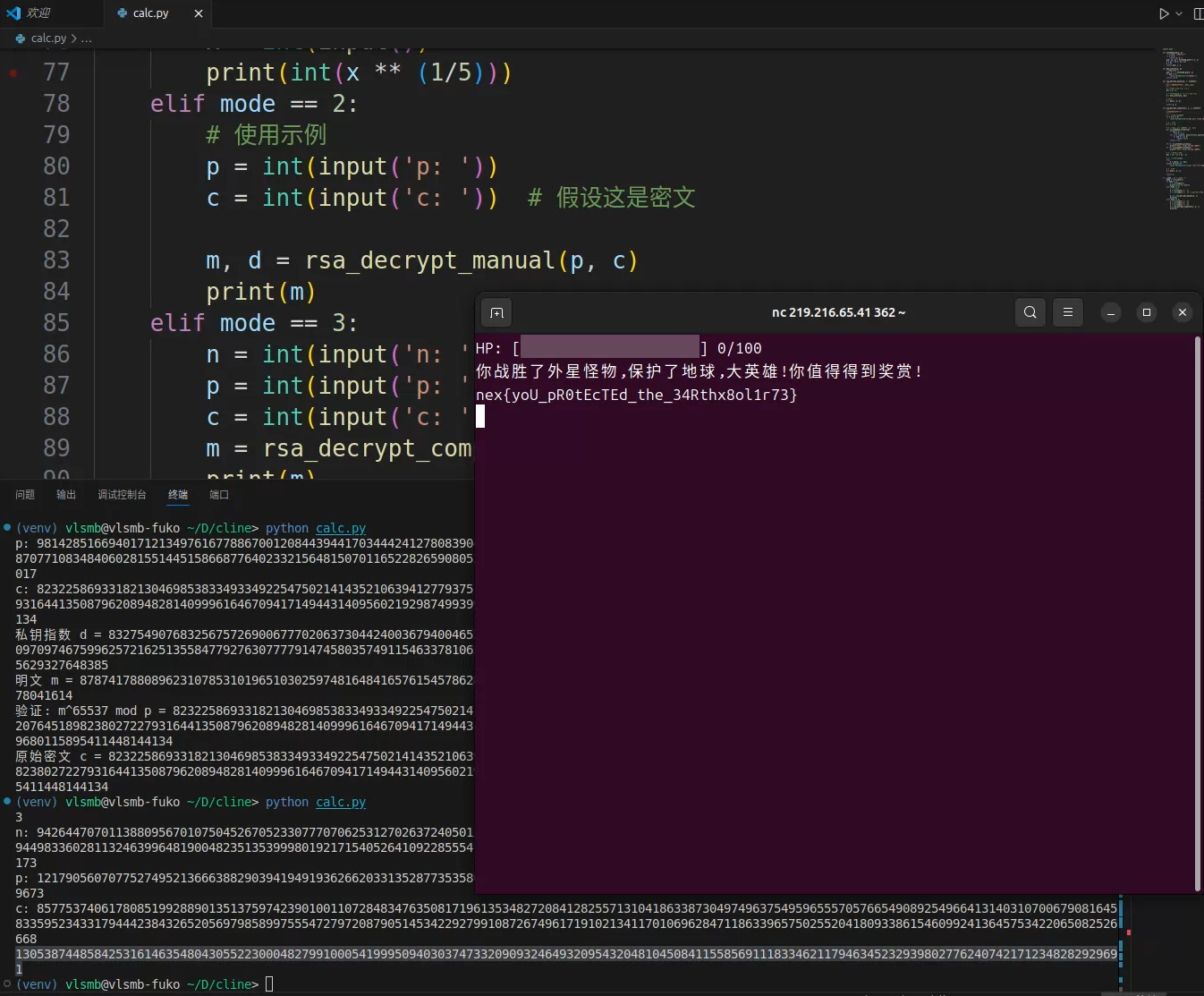The image size is (1204, 996).
Task: Close the calc.py editor tab
Action: (199, 13)
